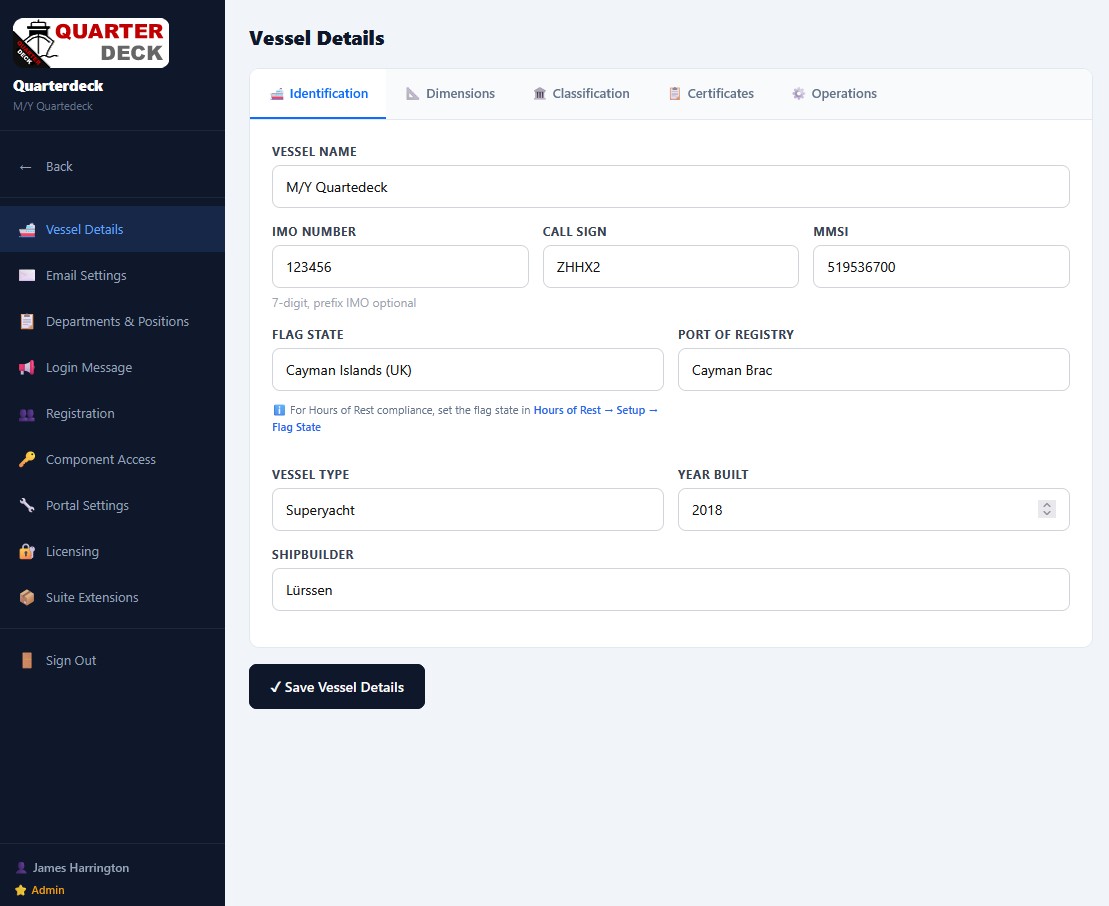Focus the MMSI field
Screen dimensions: 1109x906
pyautogui.click(x=941, y=267)
